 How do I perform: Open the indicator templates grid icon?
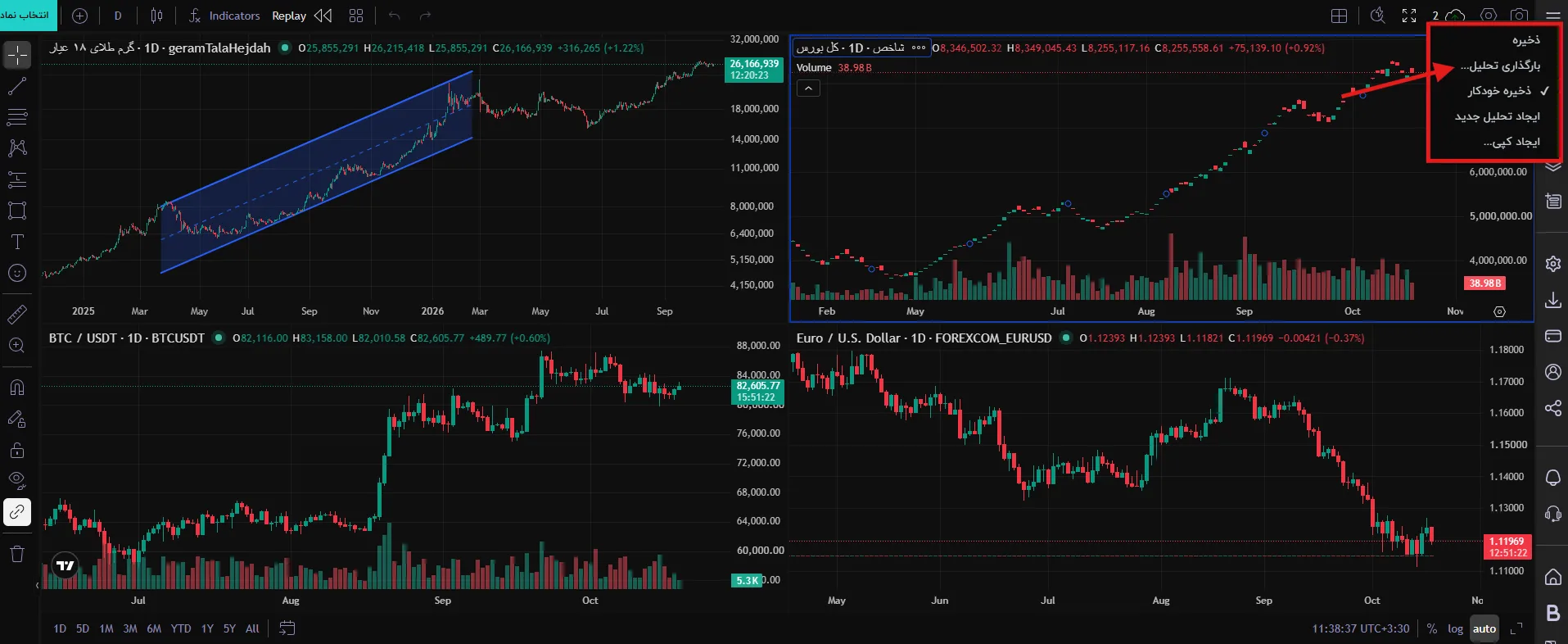356,16
